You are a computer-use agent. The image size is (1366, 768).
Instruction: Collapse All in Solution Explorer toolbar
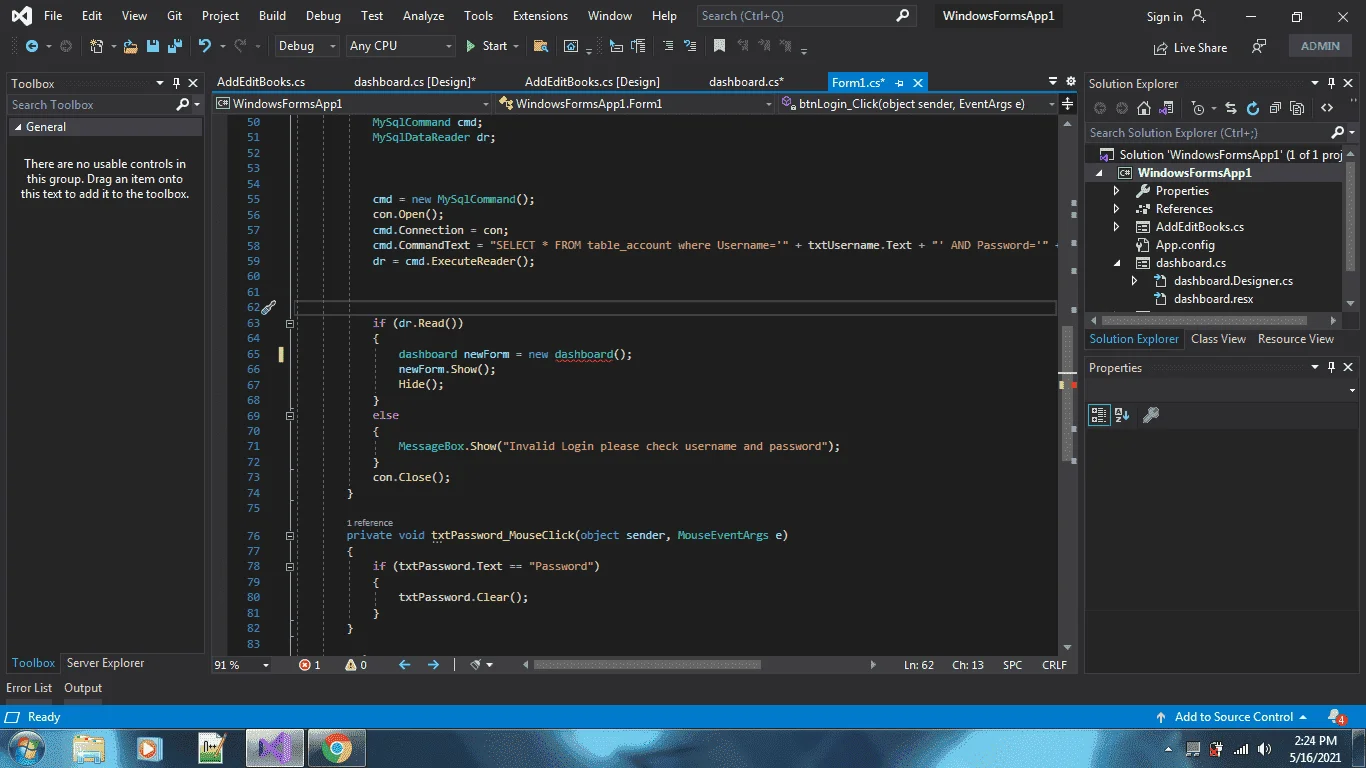(1275, 108)
